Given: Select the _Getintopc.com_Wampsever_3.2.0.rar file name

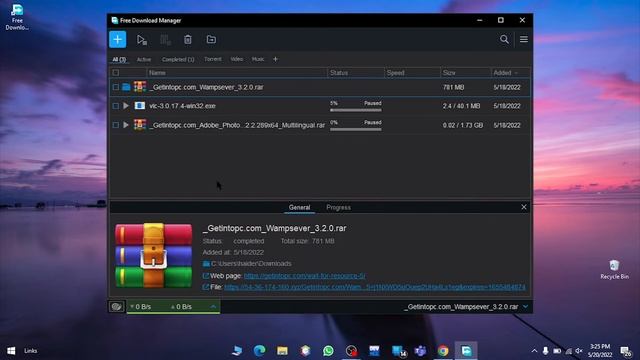Looking at the screenshot, I should pos(207,87).
